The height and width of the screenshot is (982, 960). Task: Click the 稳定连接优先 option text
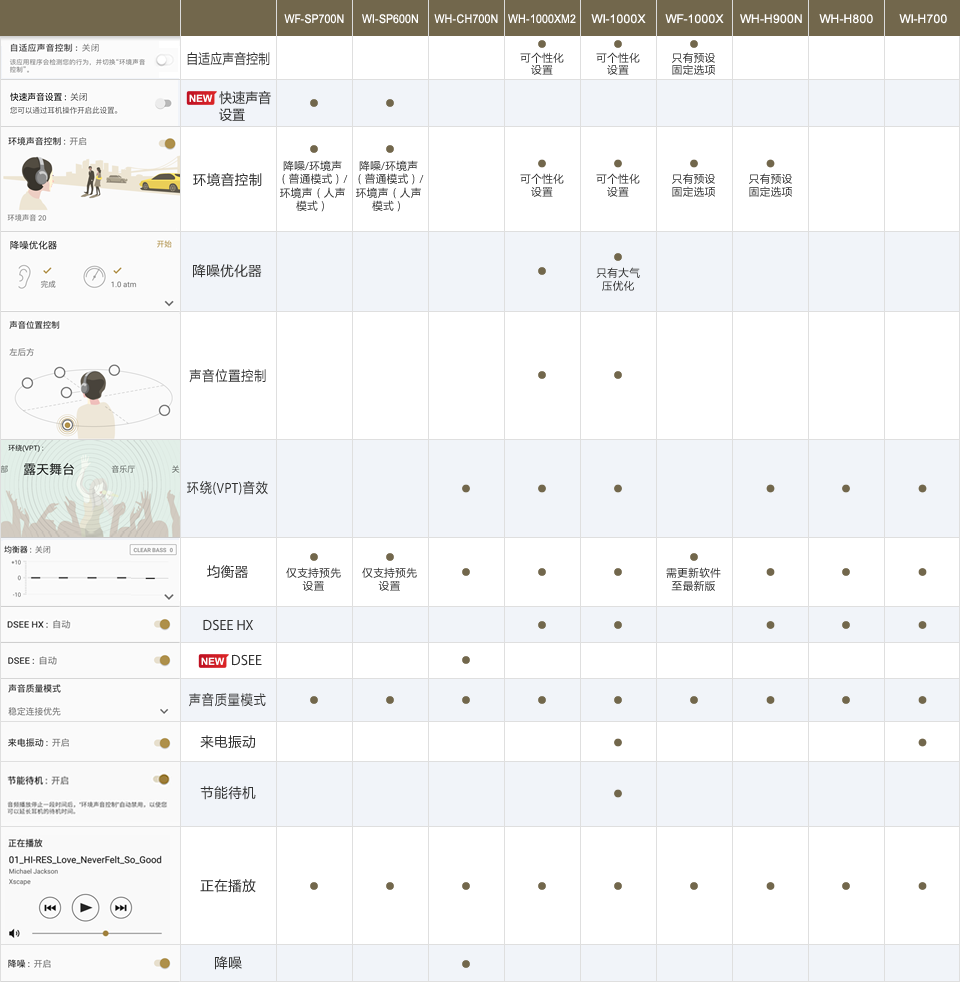(34, 711)
